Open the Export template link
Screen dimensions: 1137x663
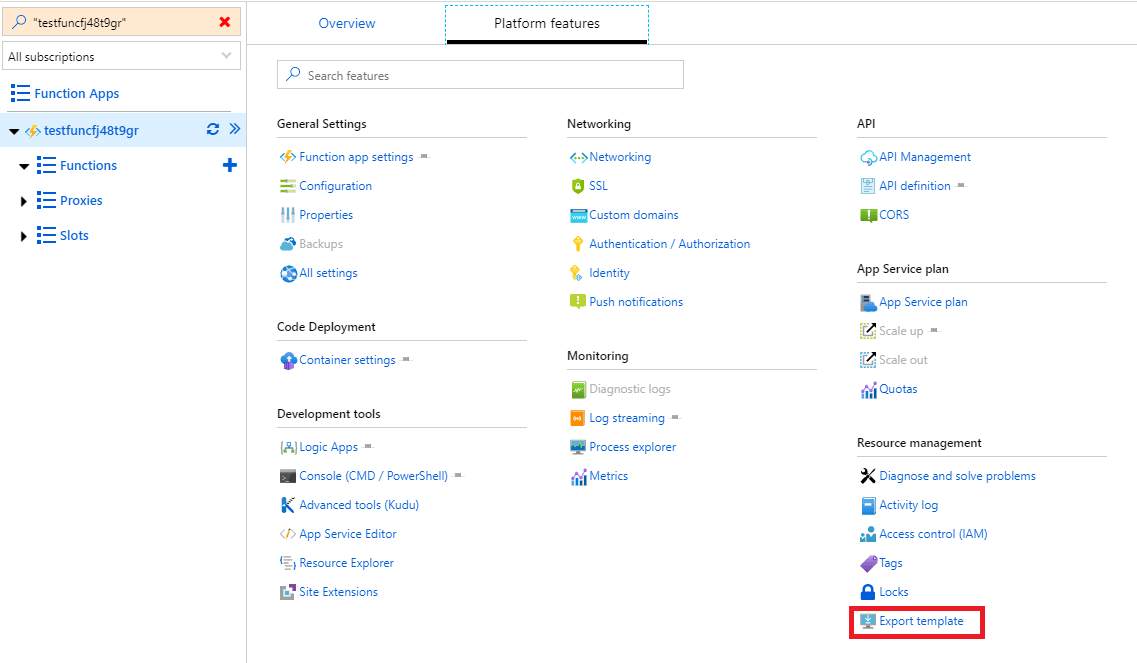[x=921, y=621]
